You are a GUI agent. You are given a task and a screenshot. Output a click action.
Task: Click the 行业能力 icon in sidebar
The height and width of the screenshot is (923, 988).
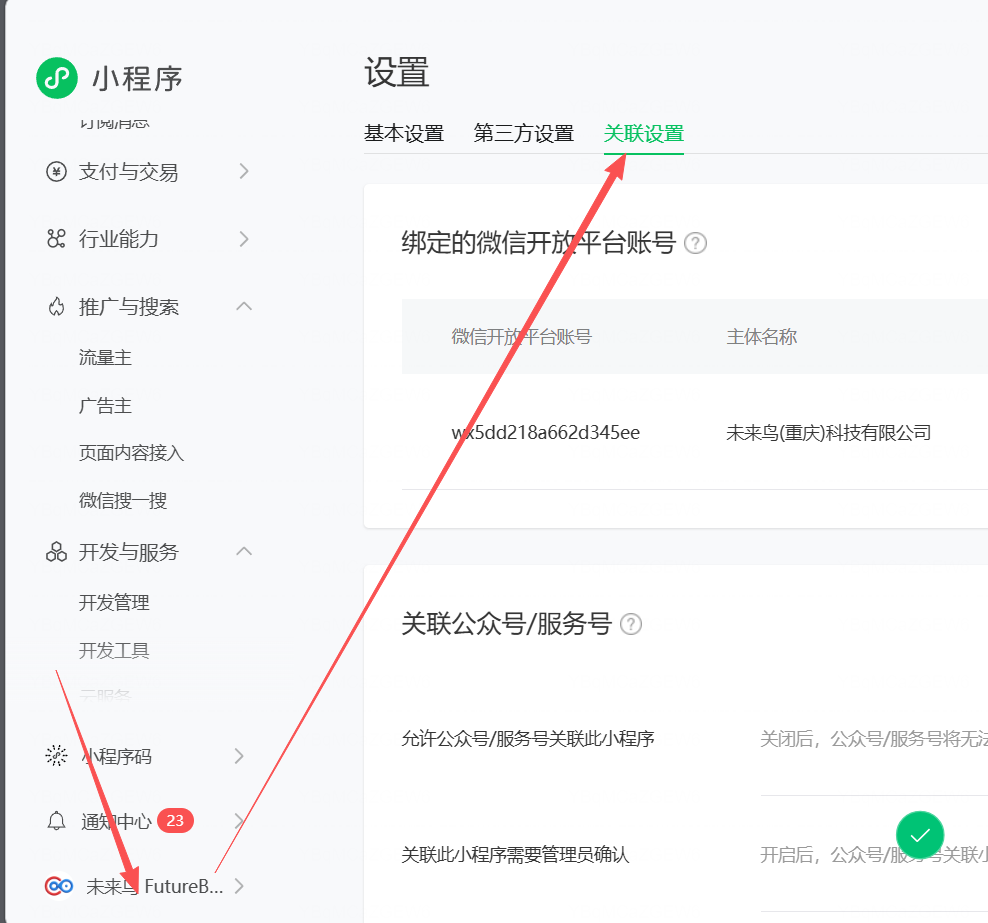point(57,239)
